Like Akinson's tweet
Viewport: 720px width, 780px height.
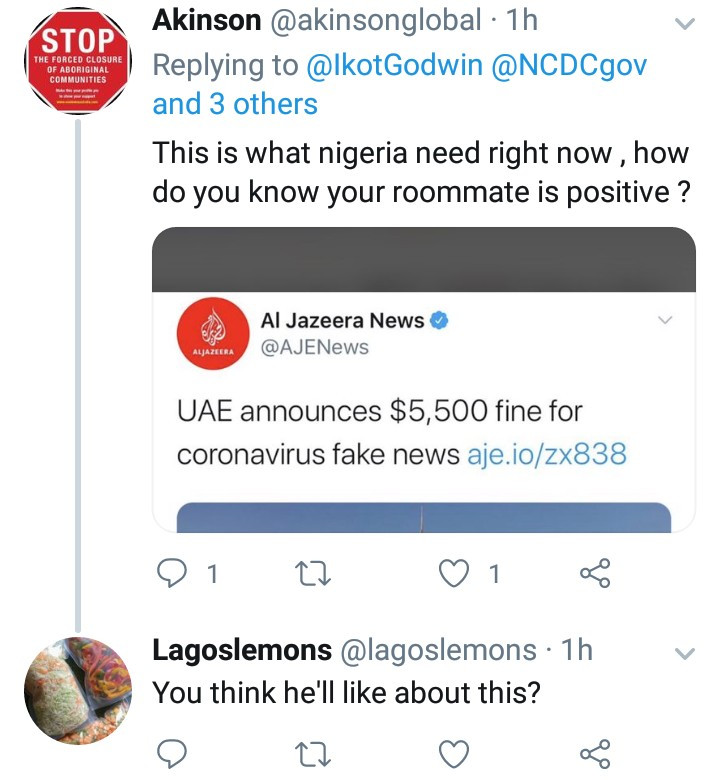pyautogui.click(x=454, y=574)
